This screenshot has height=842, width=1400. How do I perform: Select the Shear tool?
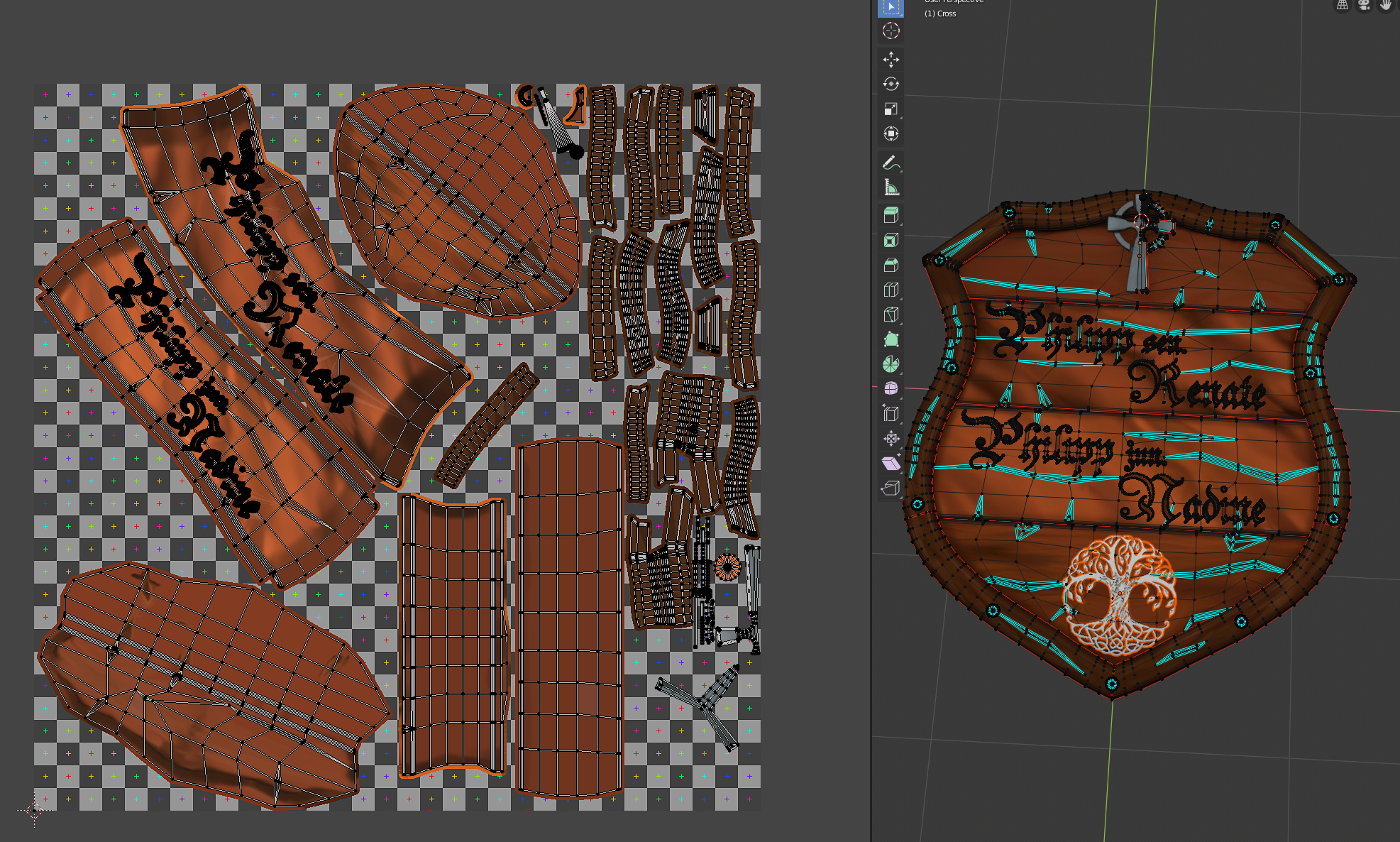pos(891,463)
